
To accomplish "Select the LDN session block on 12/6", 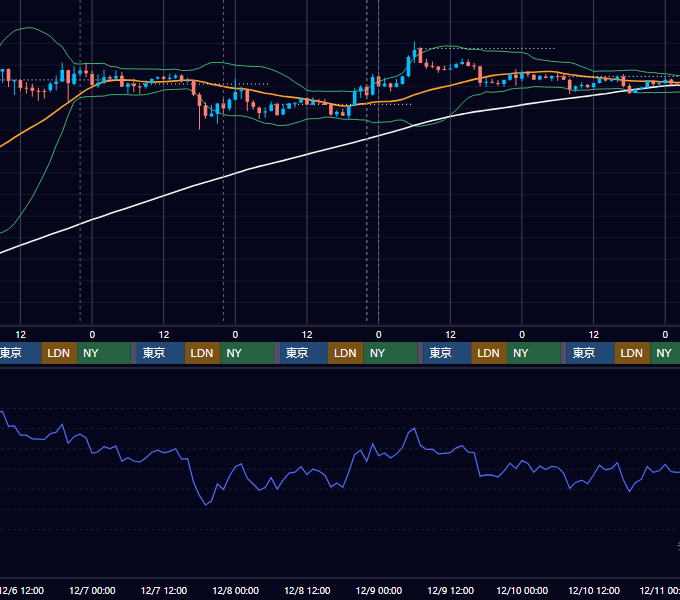I will [59, 353].
